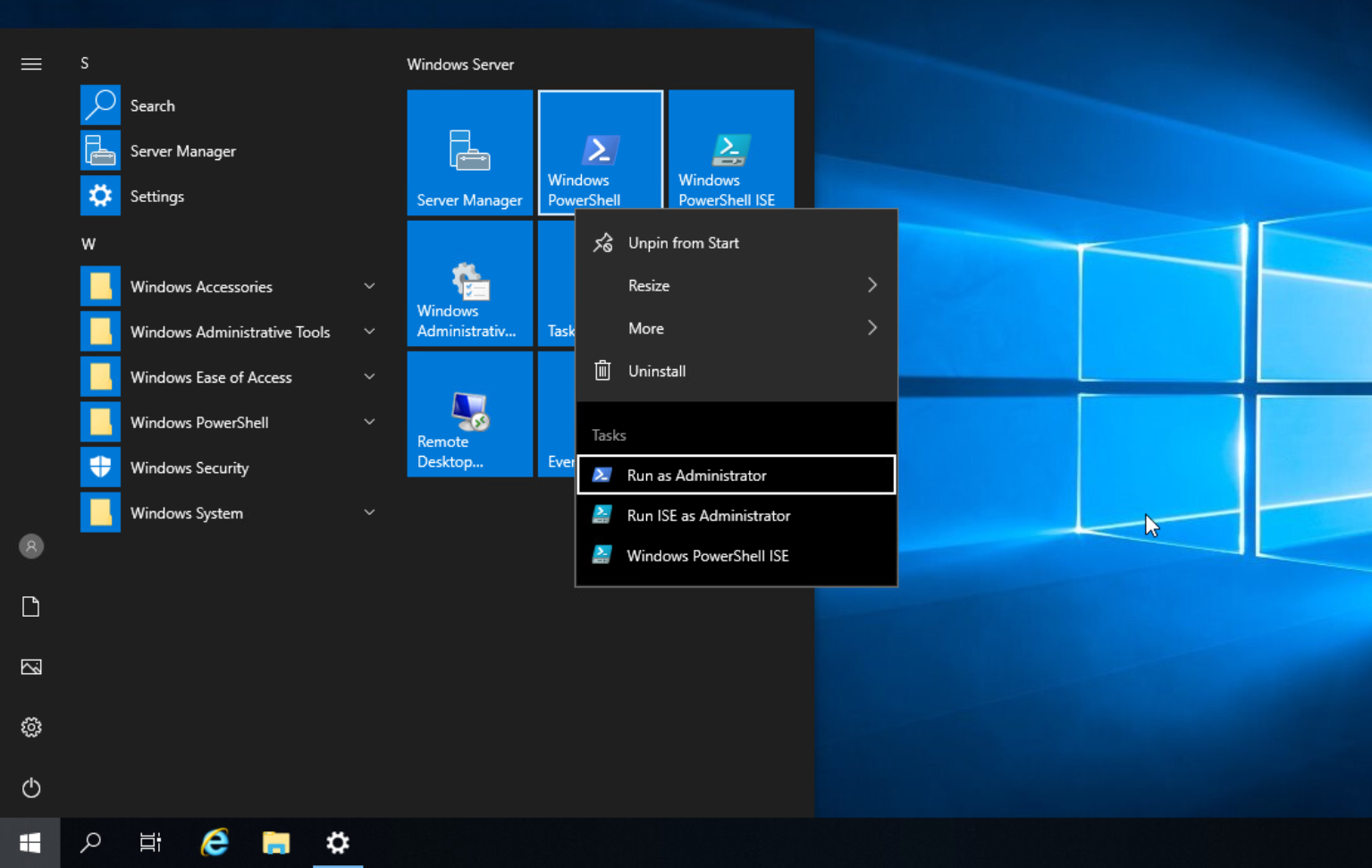The image size is (1372, 868).
Task: Open taskbar Search magnifier
Action: [x=90, y=843]
